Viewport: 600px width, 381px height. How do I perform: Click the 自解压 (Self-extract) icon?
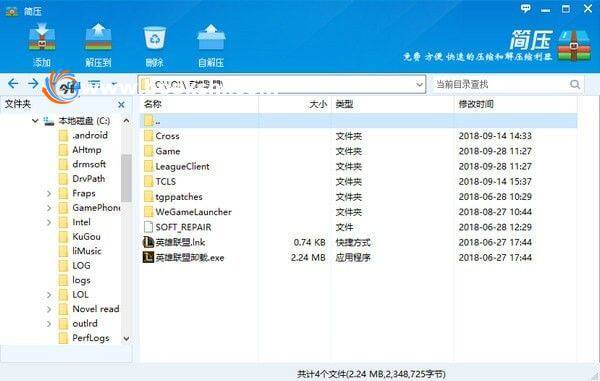tap(211, 37)
